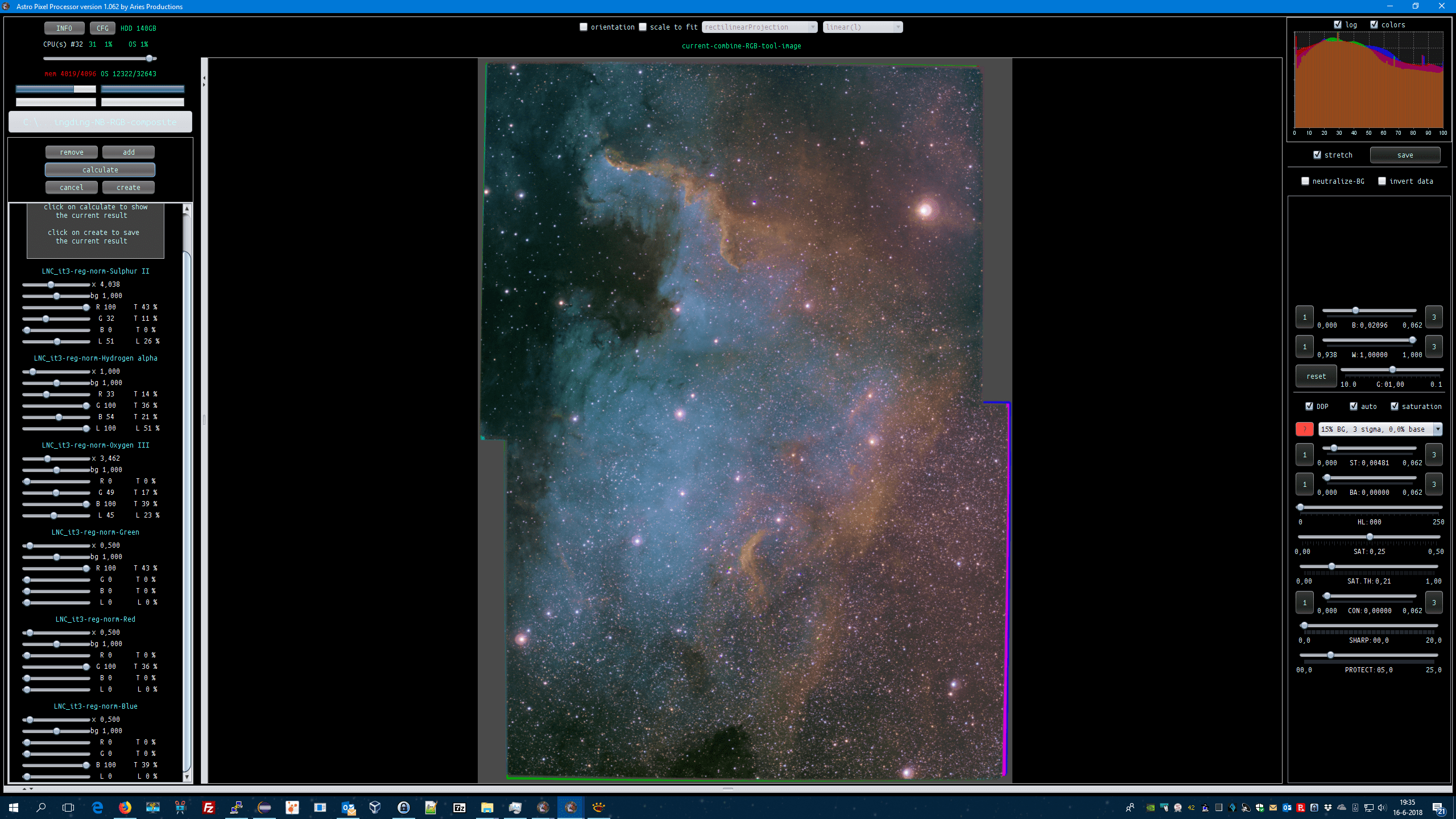Viewport: 1456px width, 819px height.
Task: Click the NVIDIA tray icon
Action: click(1150, 808)
